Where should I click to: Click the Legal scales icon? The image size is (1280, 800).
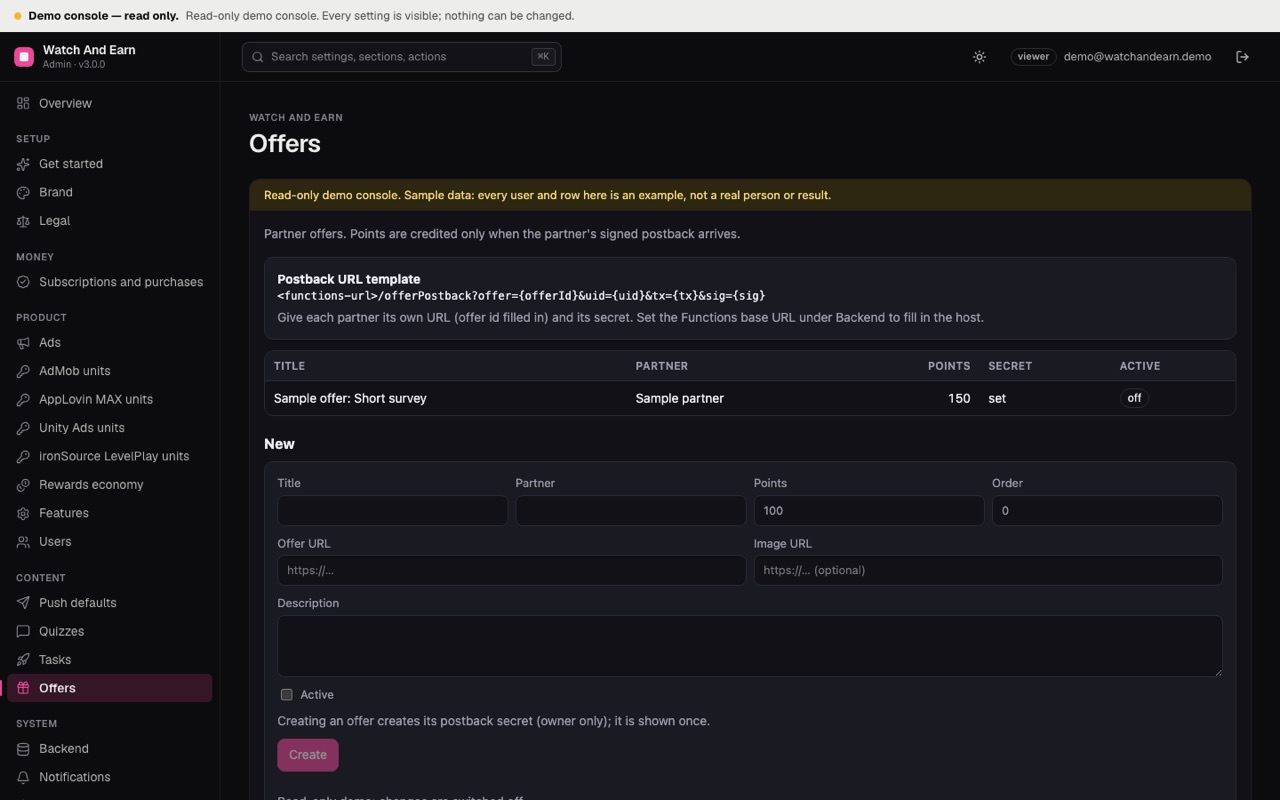23,221
